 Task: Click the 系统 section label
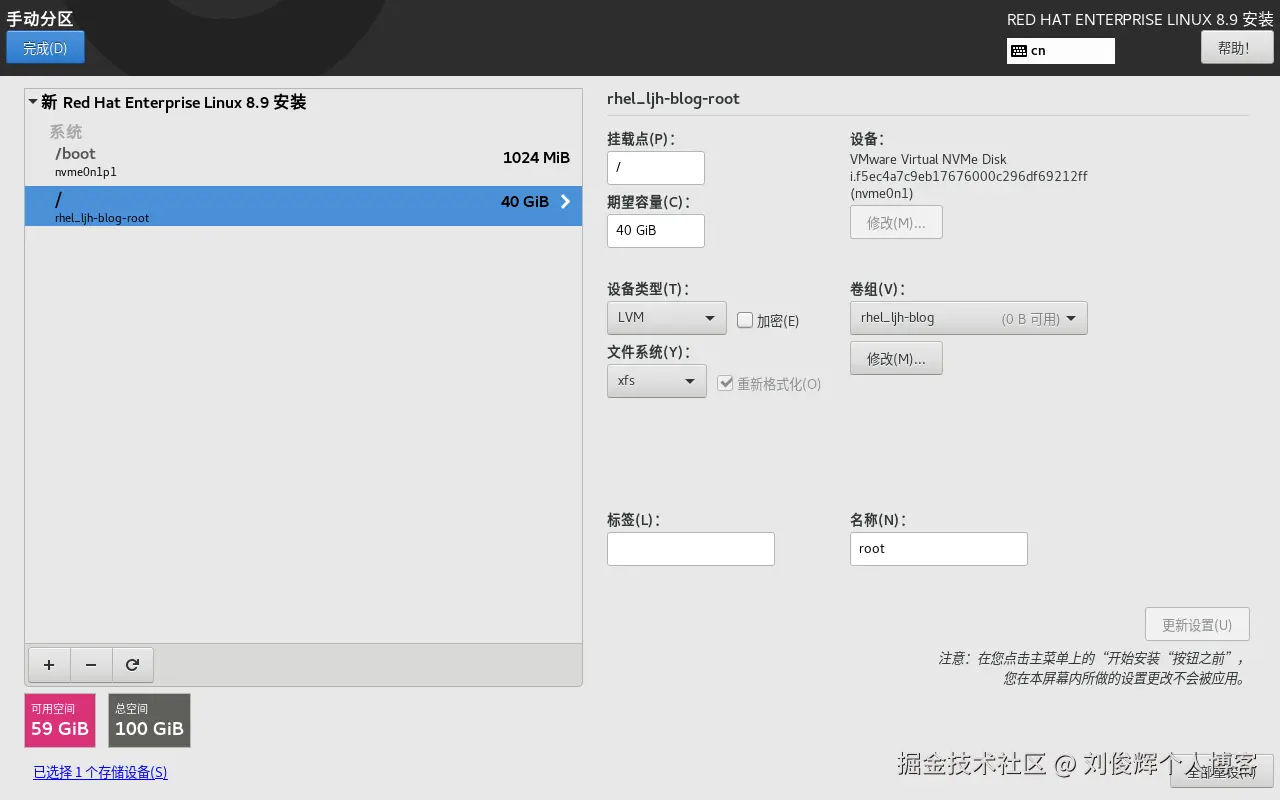[66, 132]
